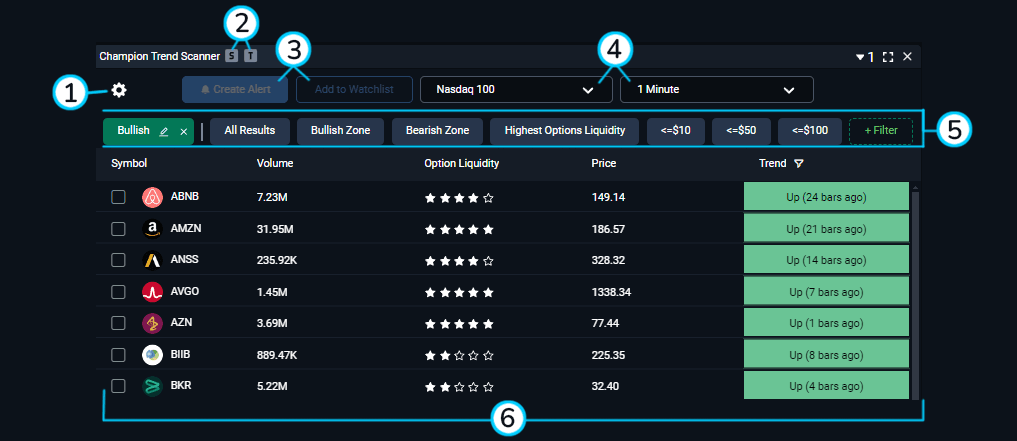Click the Create Alert button
The height and width of the screenshot is (441, 1017).
(235, 89)
